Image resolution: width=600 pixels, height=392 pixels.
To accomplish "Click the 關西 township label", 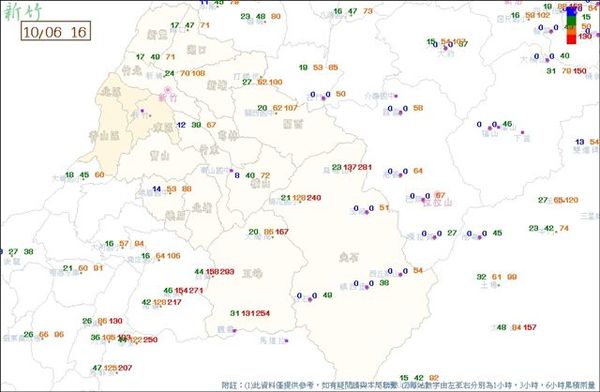I will pos(293,123).
